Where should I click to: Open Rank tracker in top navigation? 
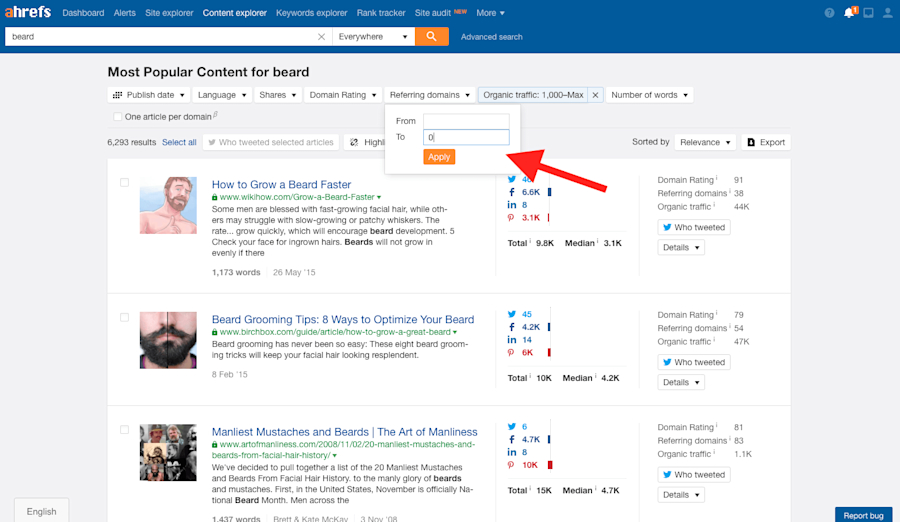pyautogui.click(x=381, y=13)
